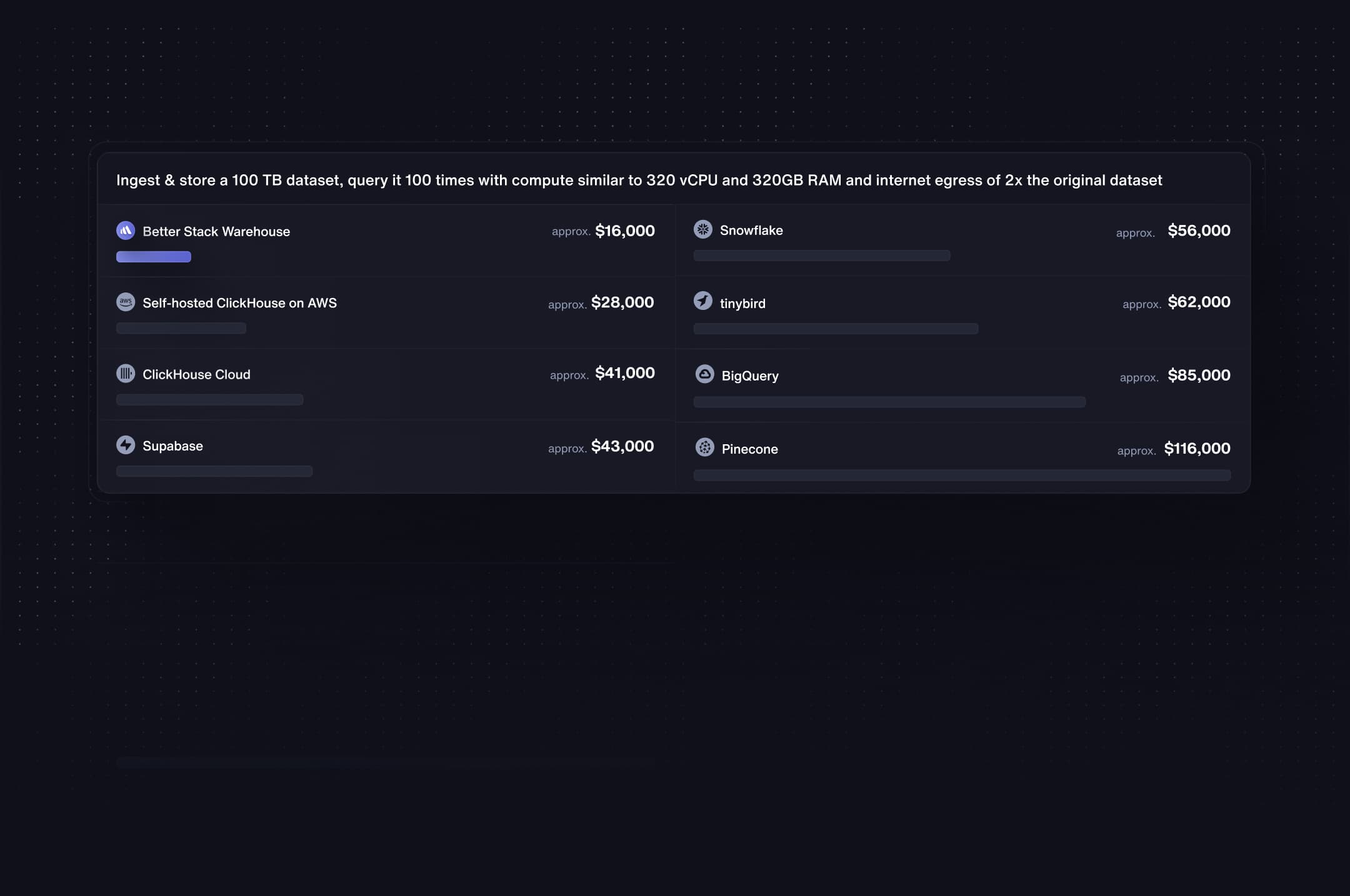Click the tinybird name label
The image size is (1350, 896).
coord(742,304)
